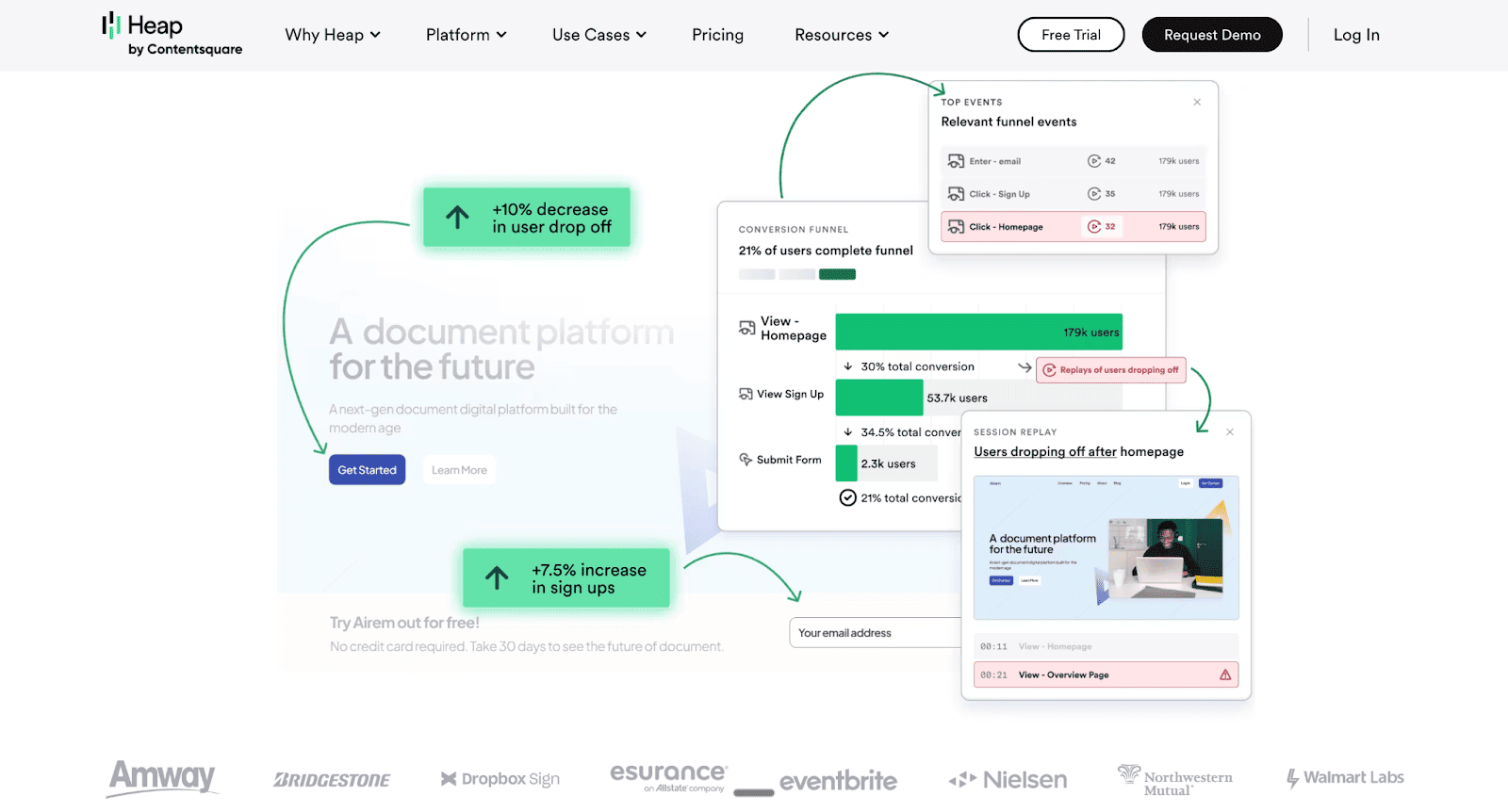Click the 53.7k users funnel bar
This screenshot has height=812, width=1508.
(x=879, y=398)
